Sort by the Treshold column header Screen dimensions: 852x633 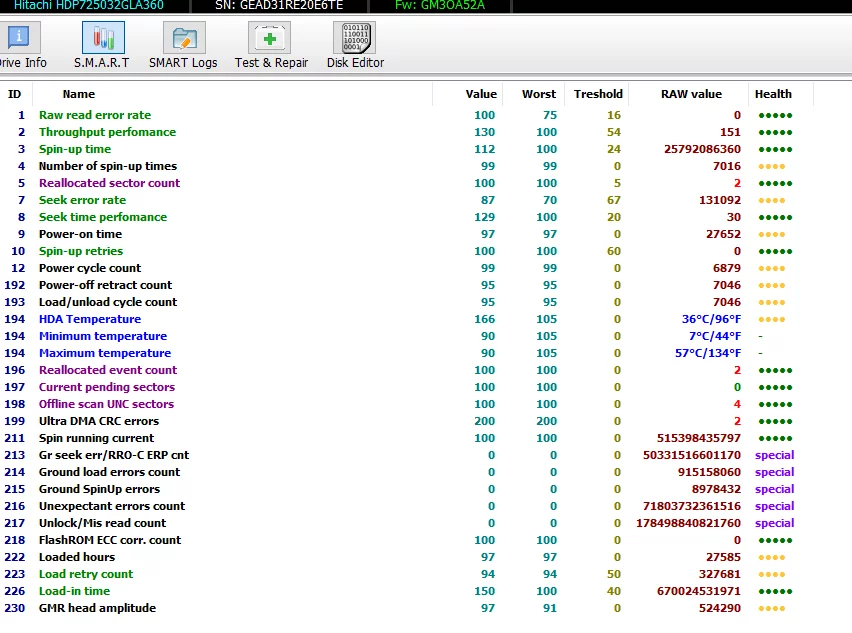click(598, 94)
